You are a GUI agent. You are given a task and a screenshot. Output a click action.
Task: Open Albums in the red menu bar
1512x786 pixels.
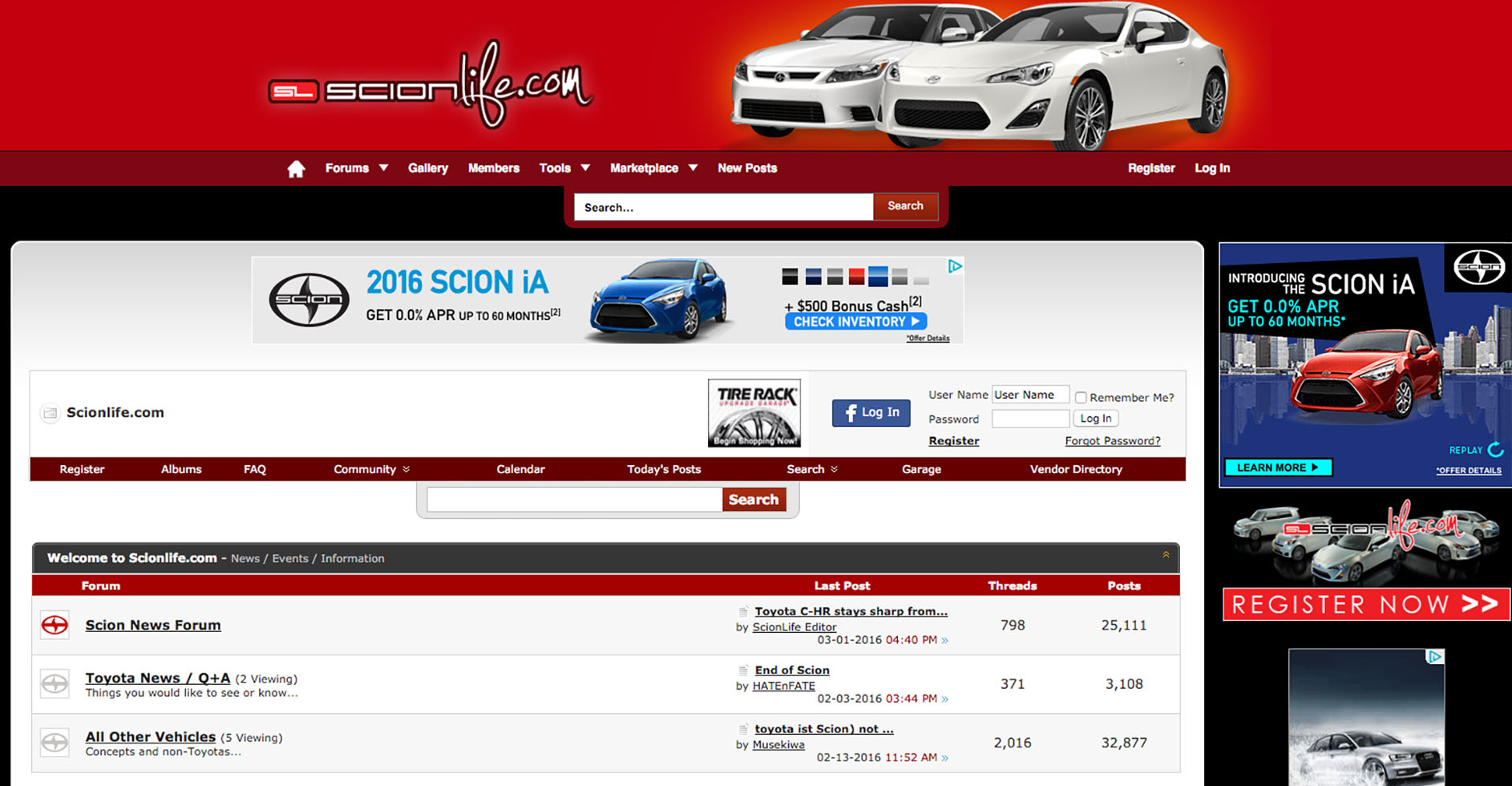coord(181,469)
